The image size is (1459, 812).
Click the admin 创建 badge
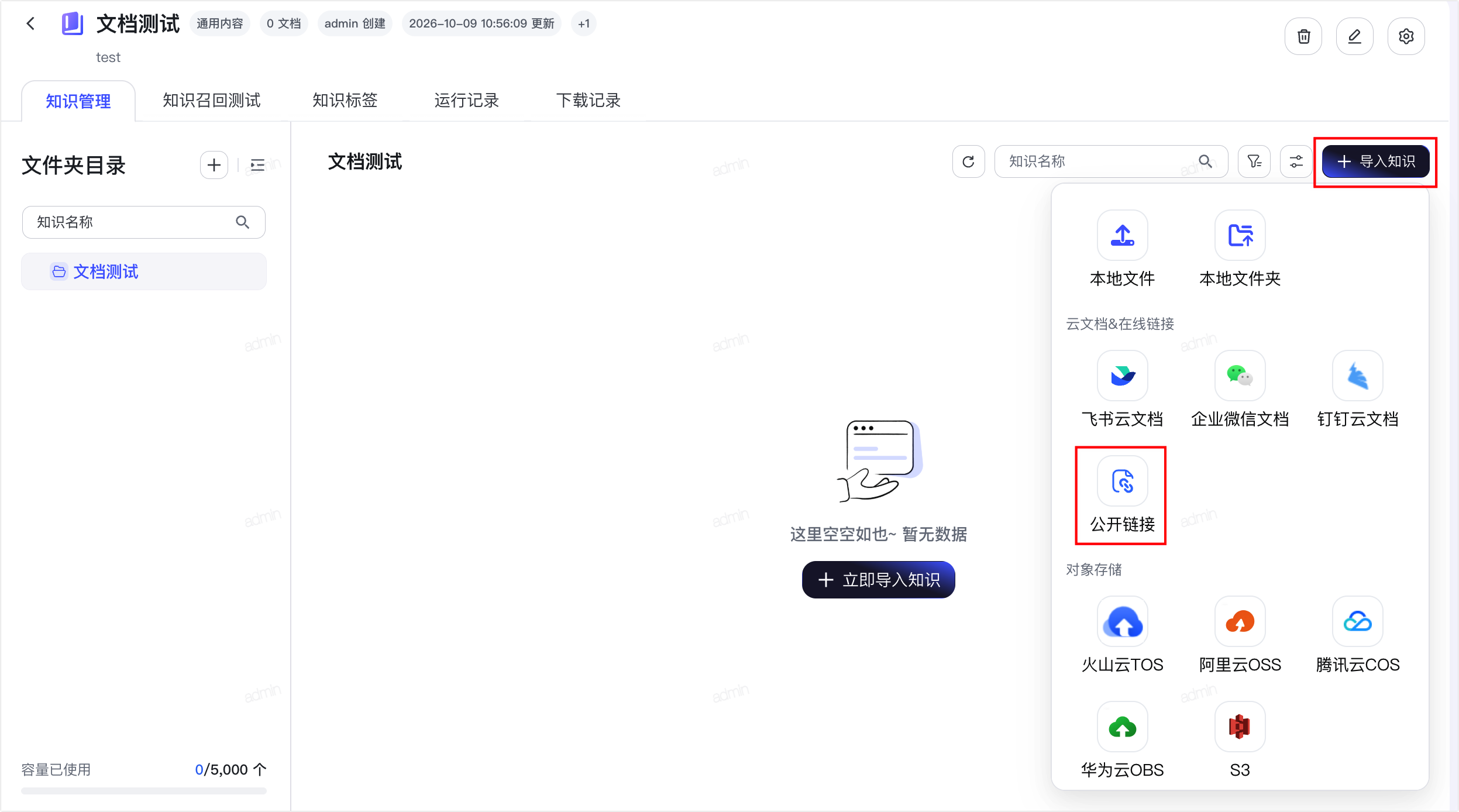(x=355, y=23)
